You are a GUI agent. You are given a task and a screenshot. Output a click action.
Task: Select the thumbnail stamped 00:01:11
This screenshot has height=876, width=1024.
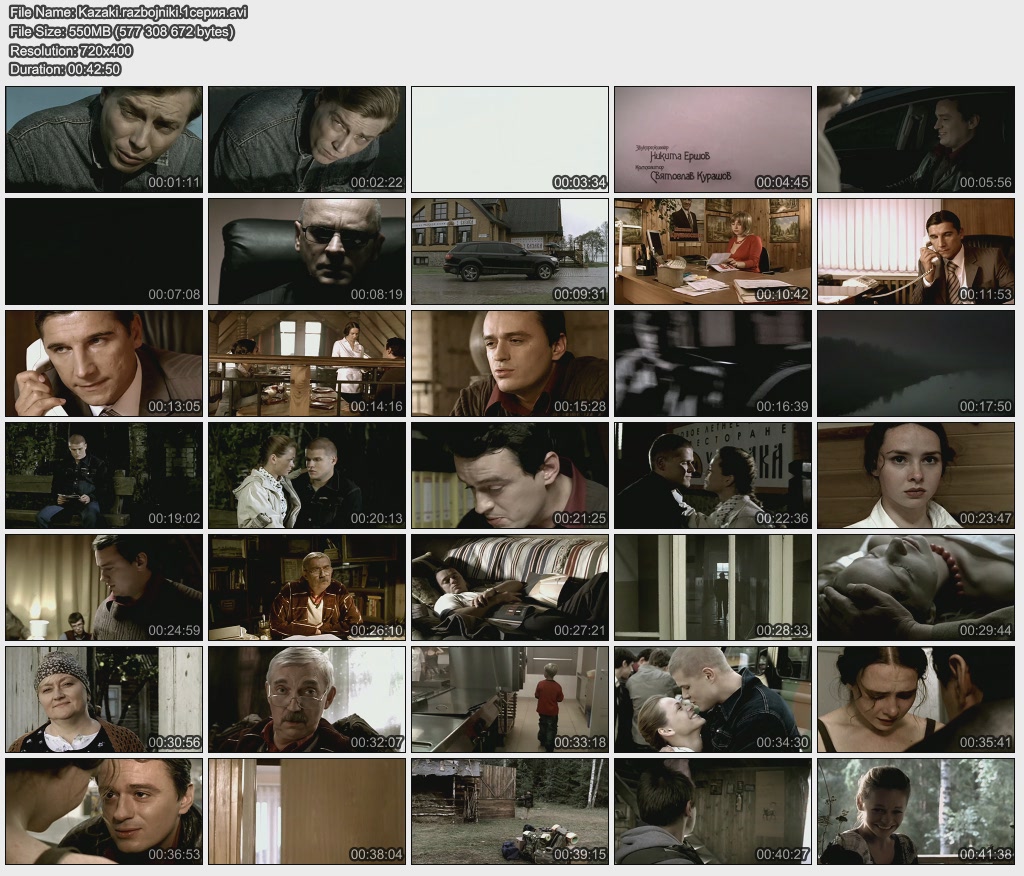(x=104, y=139)
